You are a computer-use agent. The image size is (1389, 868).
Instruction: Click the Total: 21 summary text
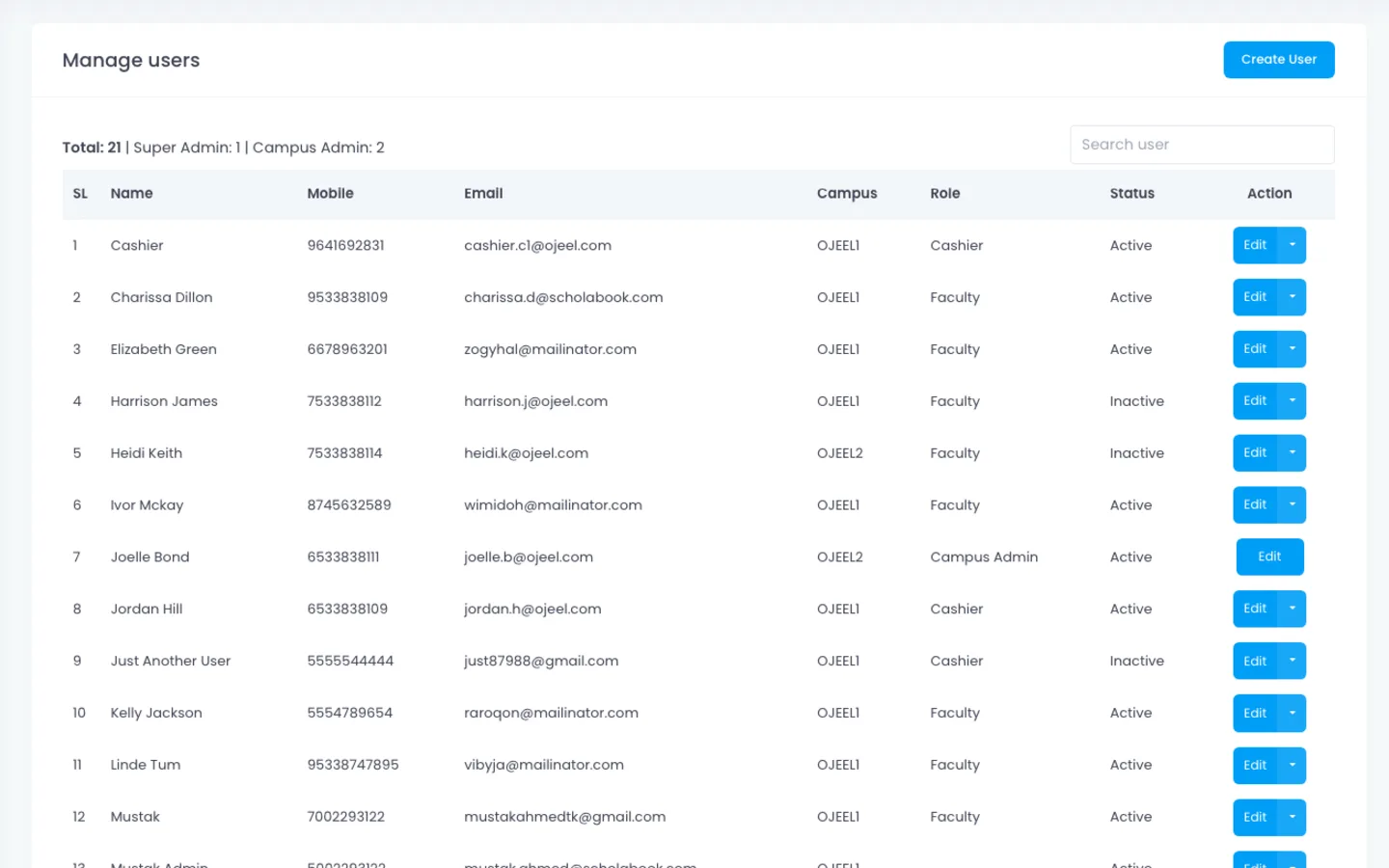pos(92,148)
